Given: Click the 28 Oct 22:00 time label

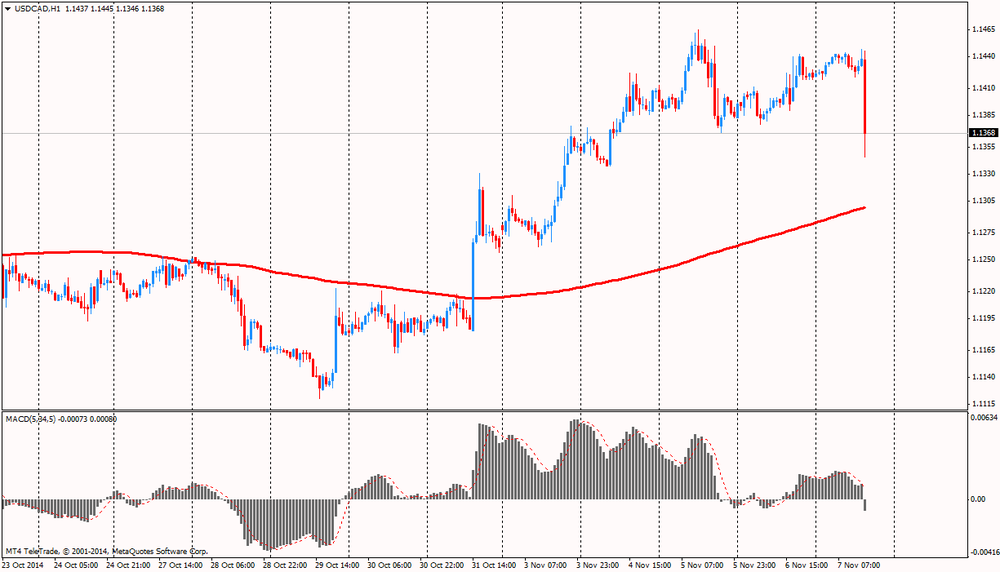Looking at the screenshot, I should click(x=285, y=565).
